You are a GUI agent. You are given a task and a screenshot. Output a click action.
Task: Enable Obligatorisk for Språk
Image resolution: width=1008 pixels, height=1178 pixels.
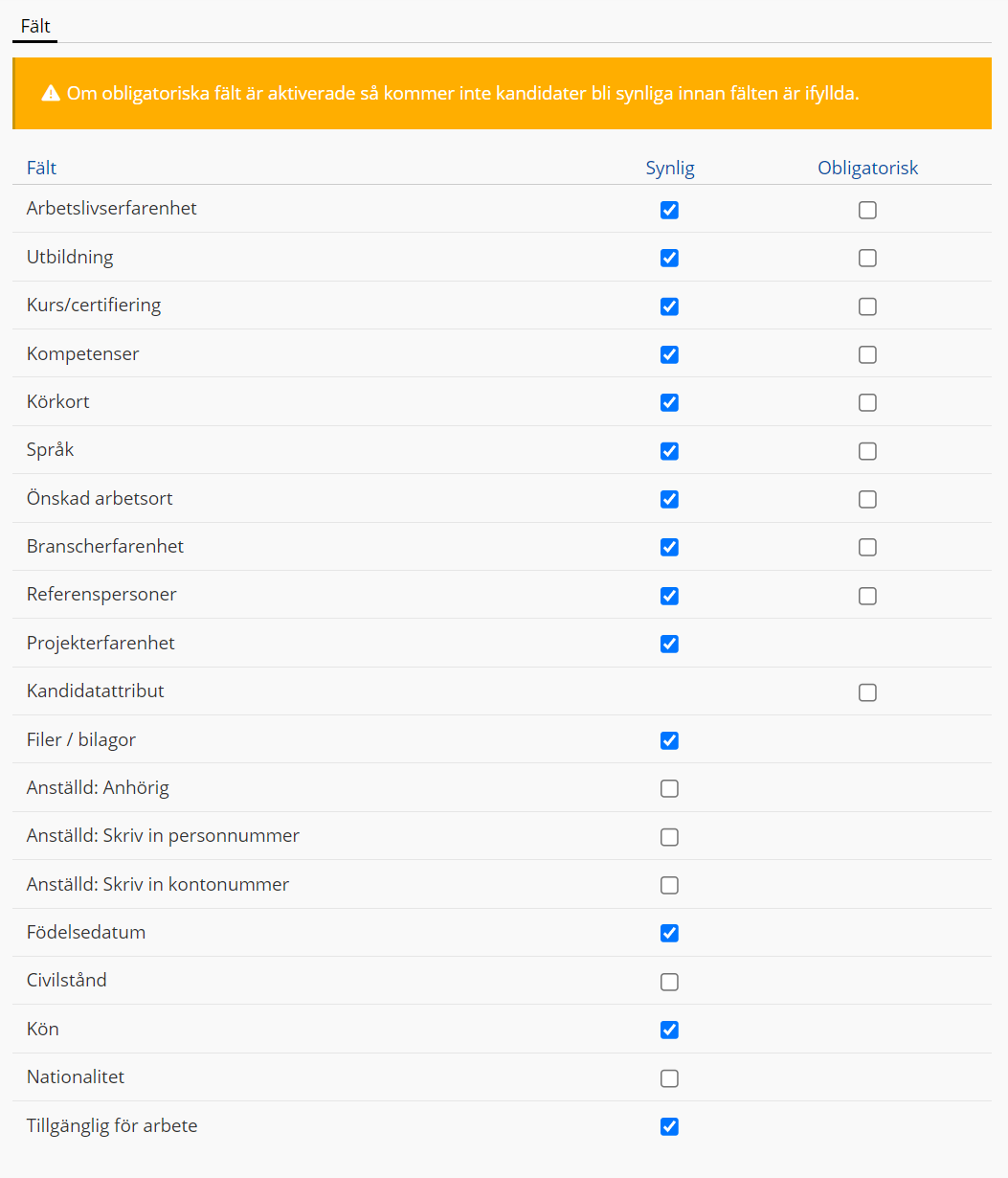pos(867,451)
